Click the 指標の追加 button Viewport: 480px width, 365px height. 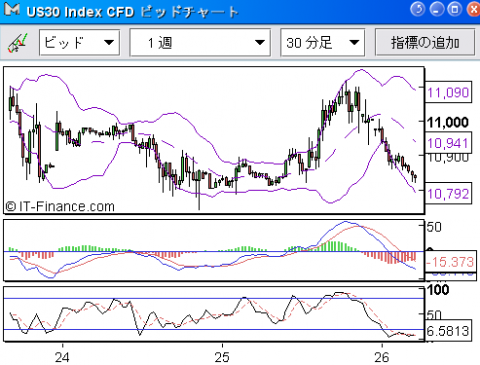[x=425, y=42]
